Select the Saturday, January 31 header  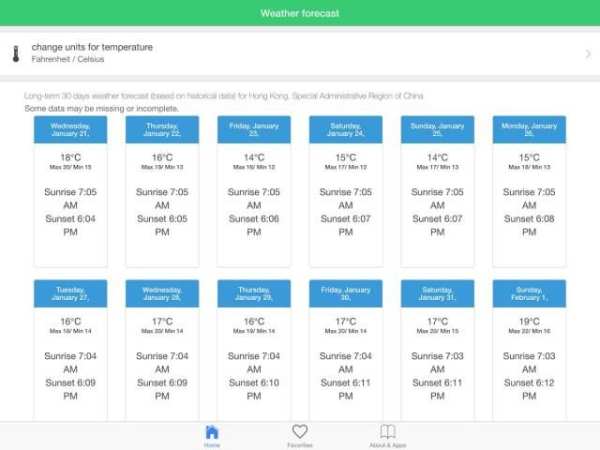[437, 293]
